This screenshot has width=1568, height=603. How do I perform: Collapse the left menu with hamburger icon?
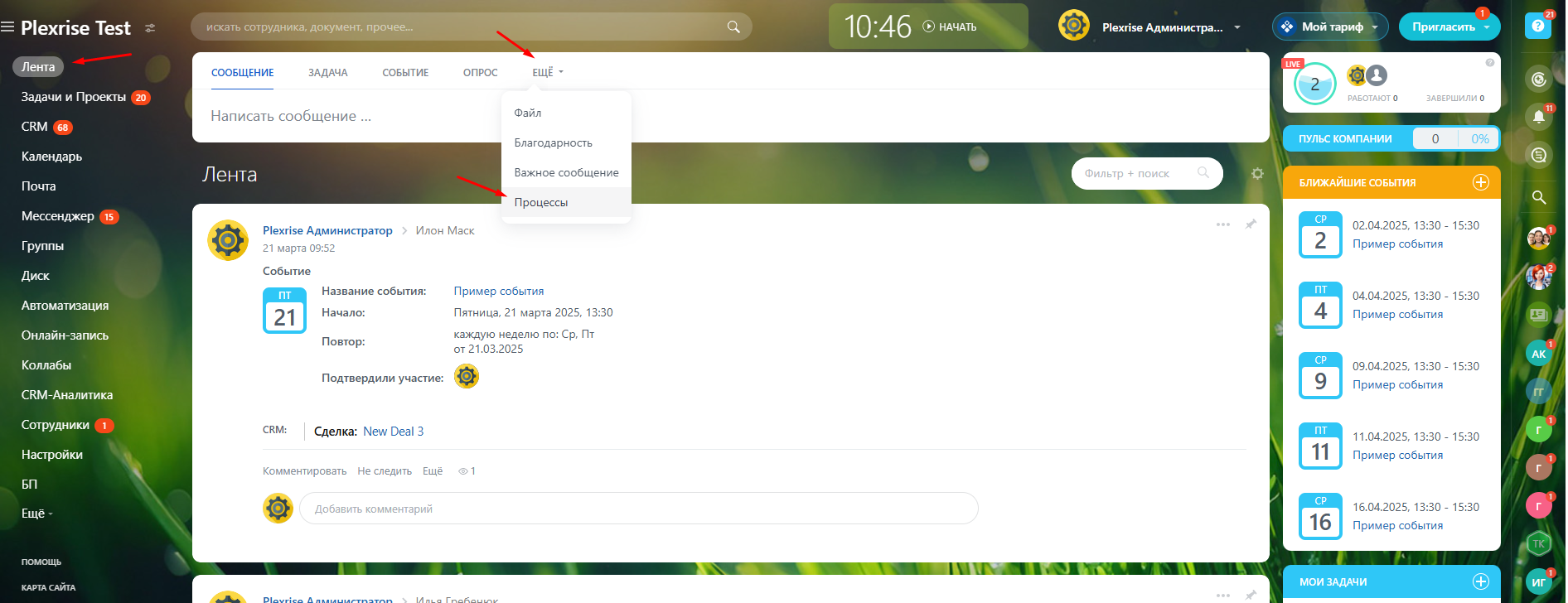[x=8, y=27]
